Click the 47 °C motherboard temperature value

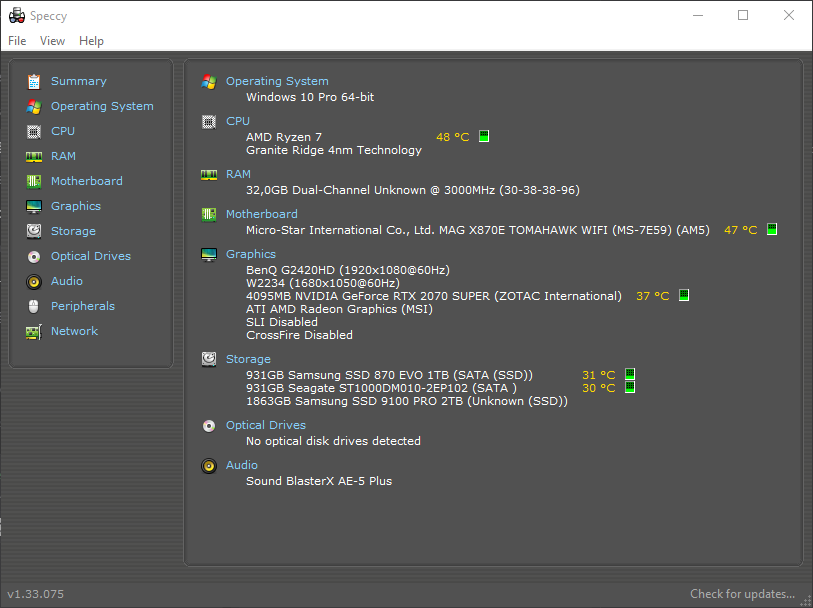click(x=740, y=230)
